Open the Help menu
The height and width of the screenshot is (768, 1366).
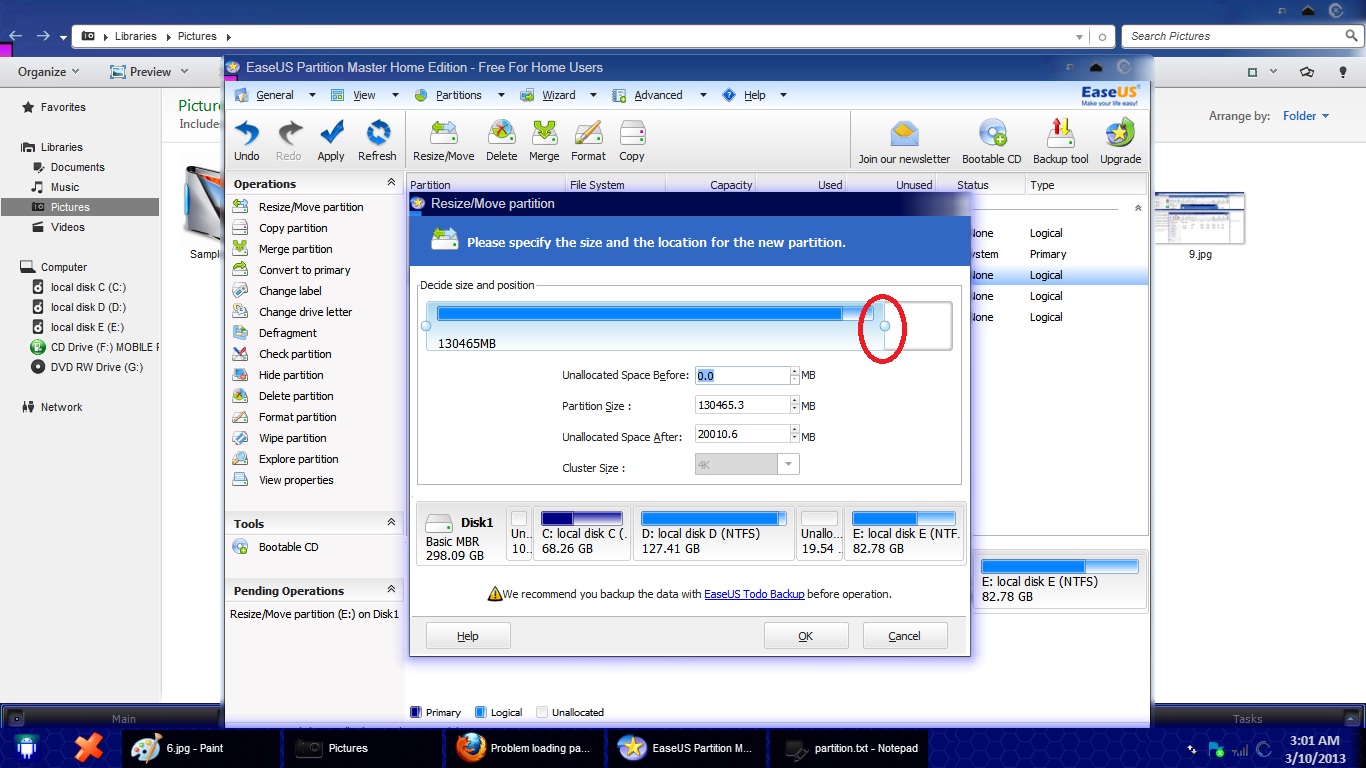pyautogui.click(x=754, y=95)
